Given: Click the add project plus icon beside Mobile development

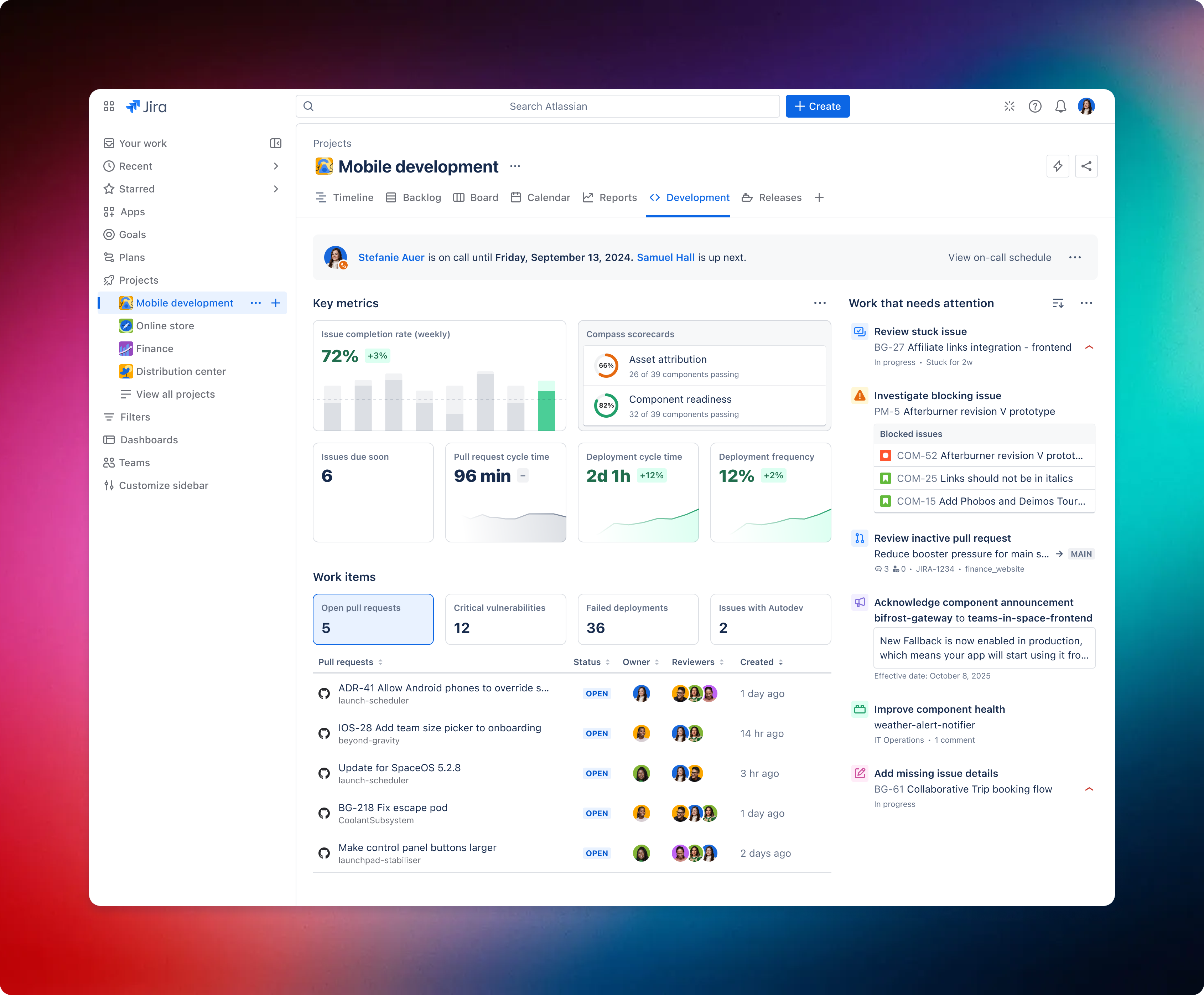Looking at the screenshot, I should tap(276, 303).
